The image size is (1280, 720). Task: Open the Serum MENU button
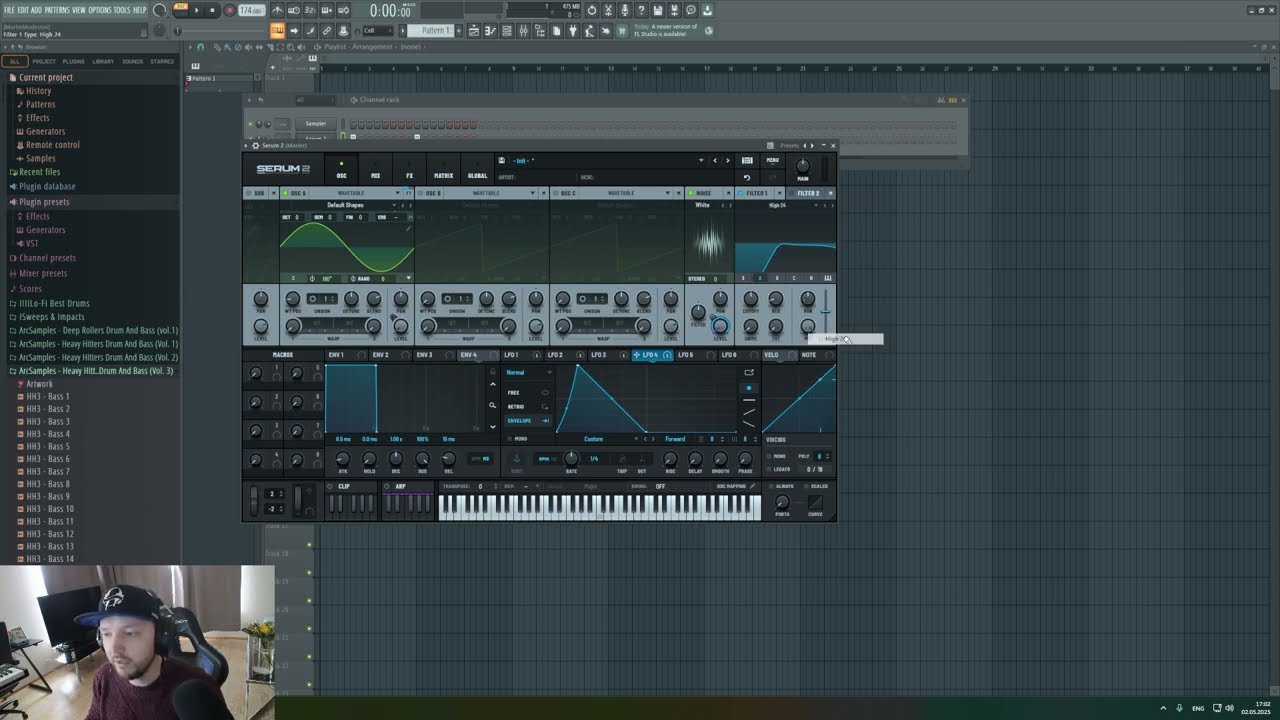[x=772, y=160]
